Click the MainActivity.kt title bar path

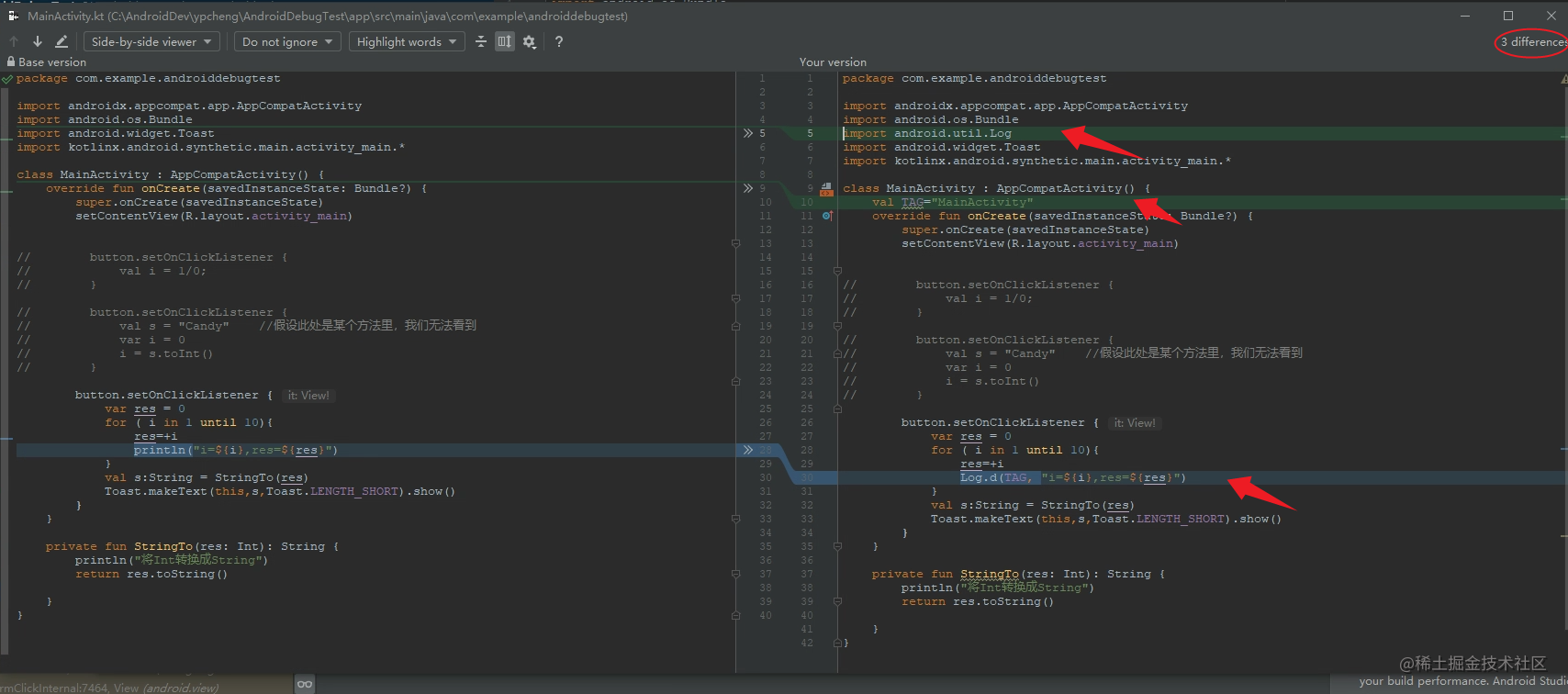pos(328,16)
